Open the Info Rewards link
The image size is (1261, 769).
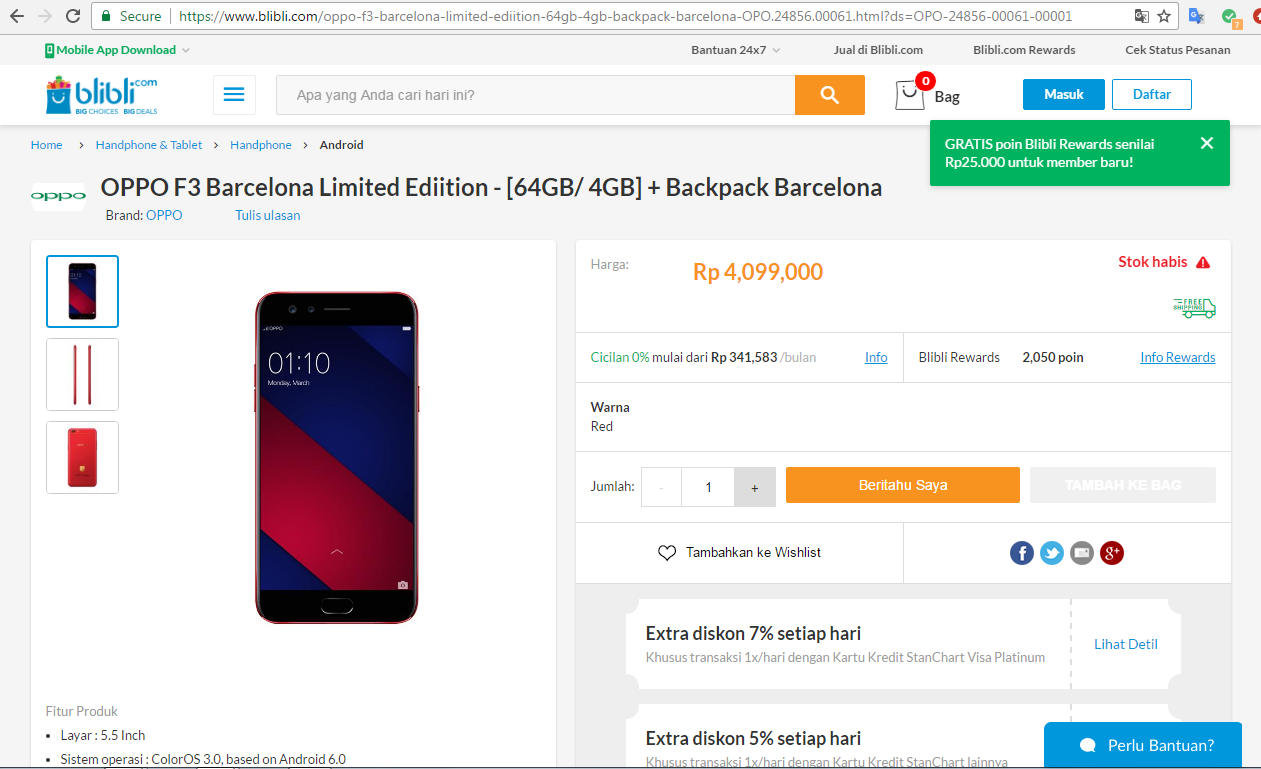click(x=1177, y=356)
